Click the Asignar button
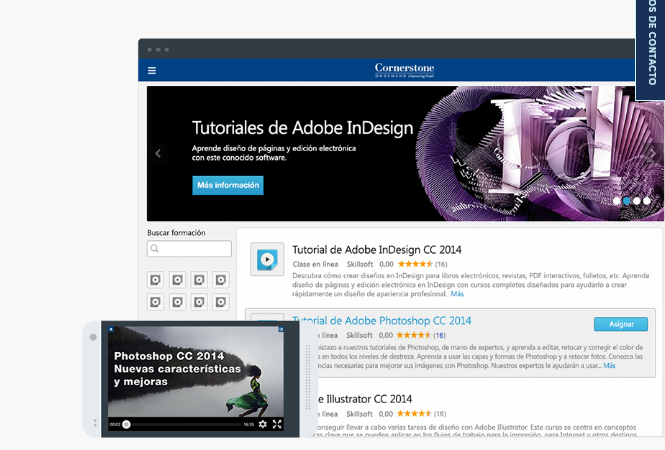The image size is (665, 450). point(621,324)
